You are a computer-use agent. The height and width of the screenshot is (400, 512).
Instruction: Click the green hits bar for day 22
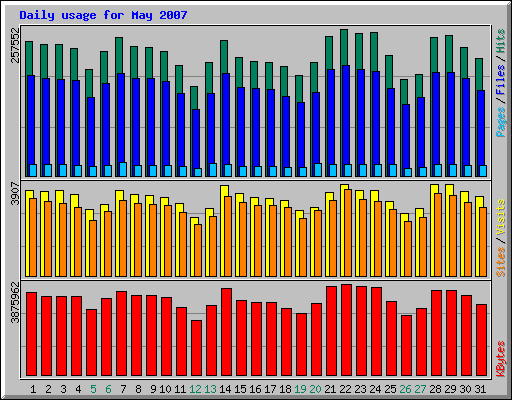point(344,47)
